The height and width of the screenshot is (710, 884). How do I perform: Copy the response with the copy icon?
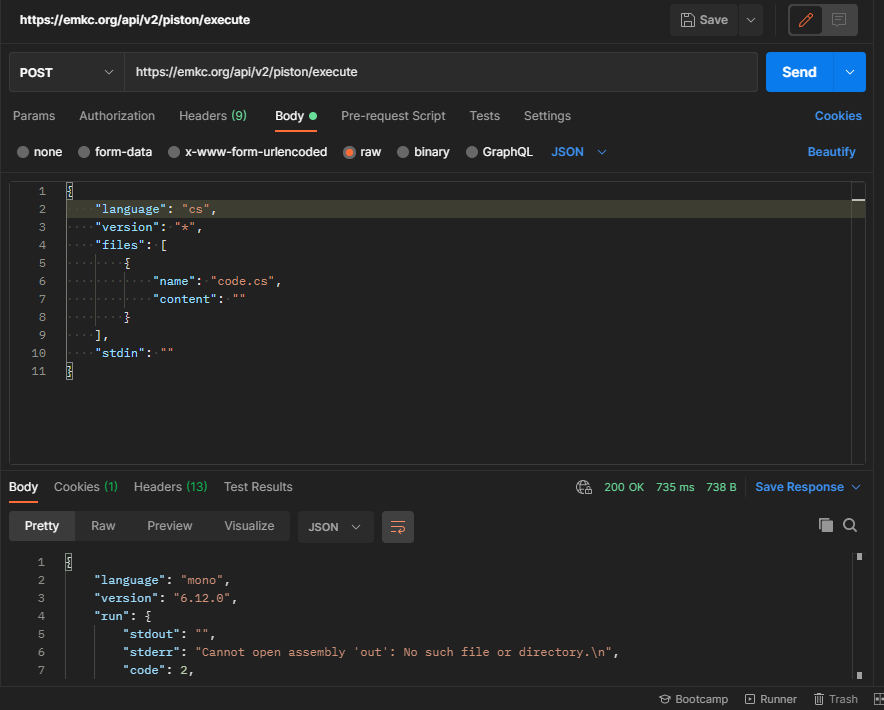tap(825, 526)
